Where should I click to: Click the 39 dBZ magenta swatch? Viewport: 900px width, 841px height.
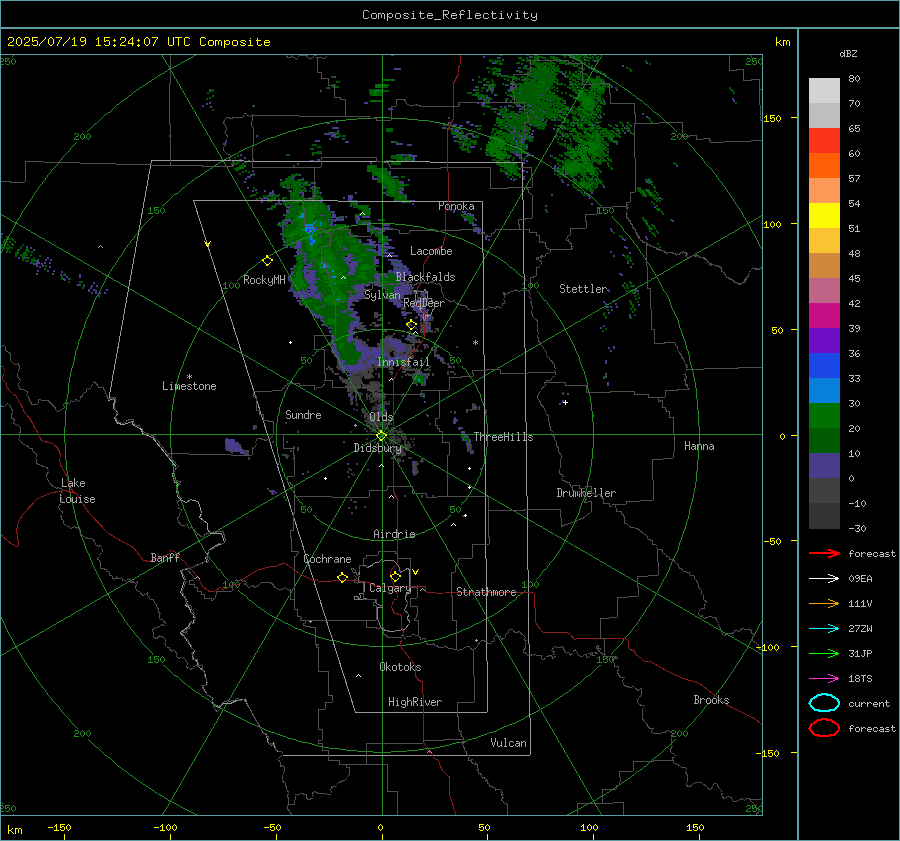[x=824, y=316]
